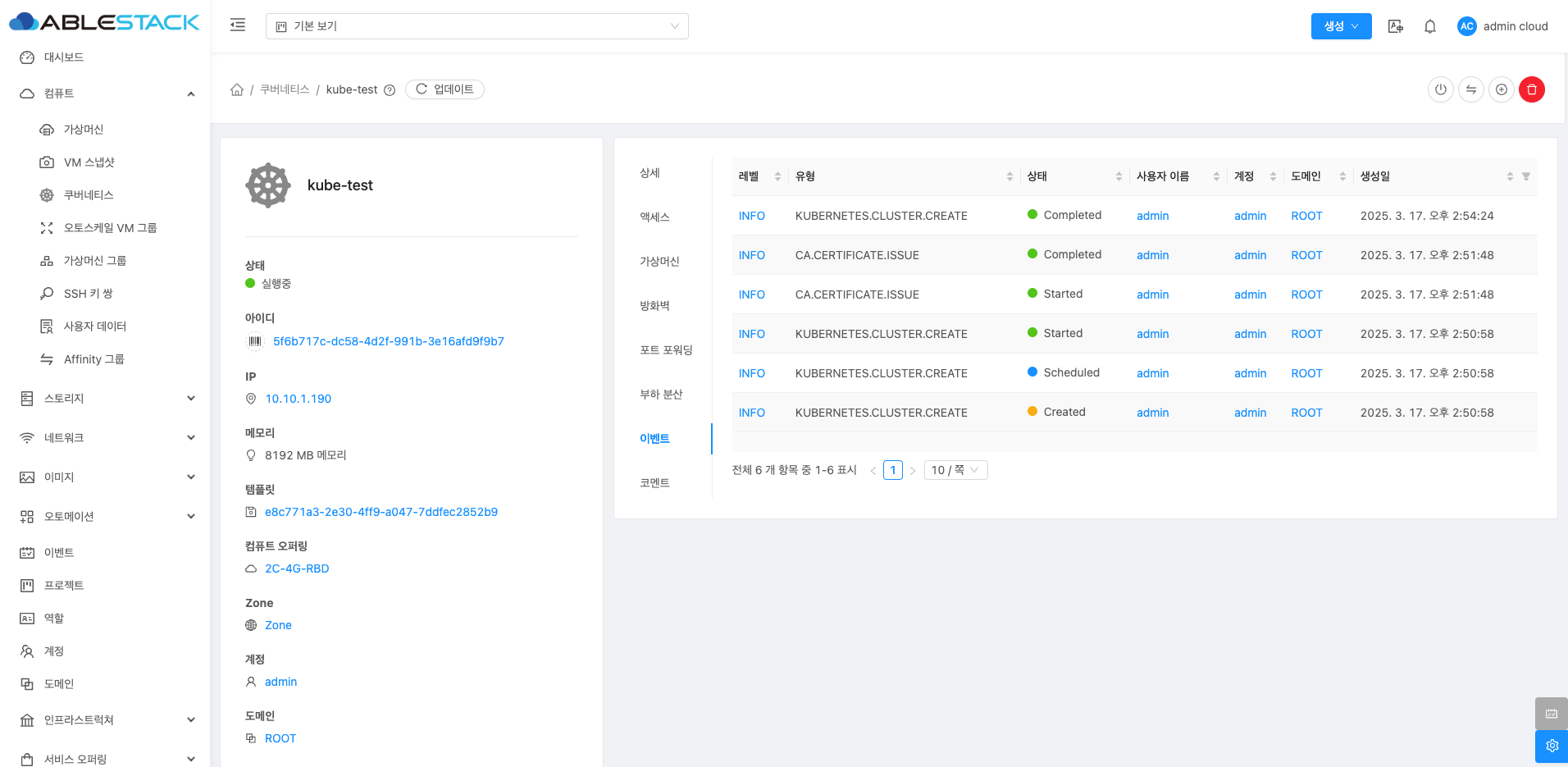Open the notifications bell
Screen dimensions: 1568x767
coord(1429,26)
